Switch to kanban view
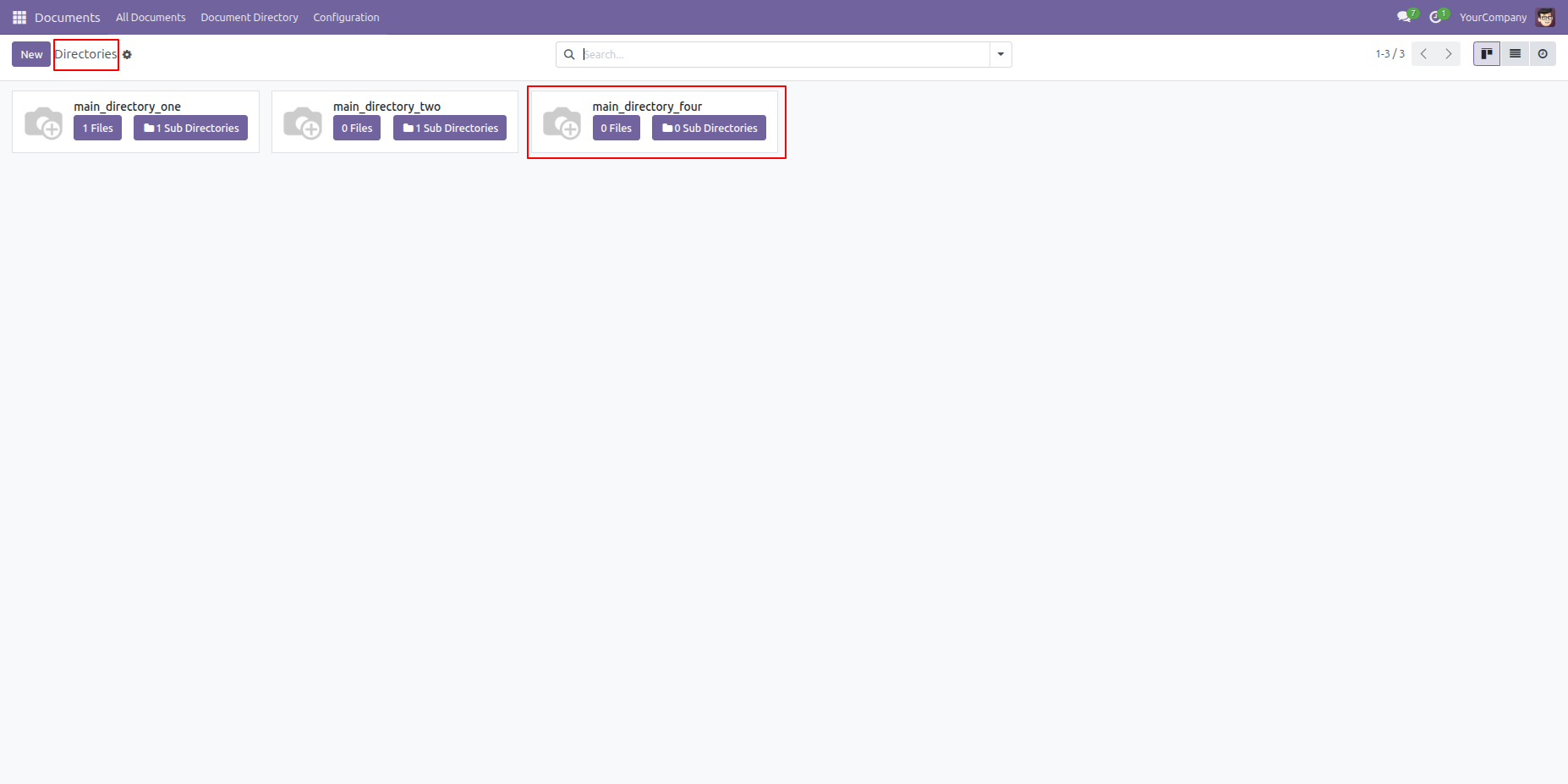 coord(1486,54)
